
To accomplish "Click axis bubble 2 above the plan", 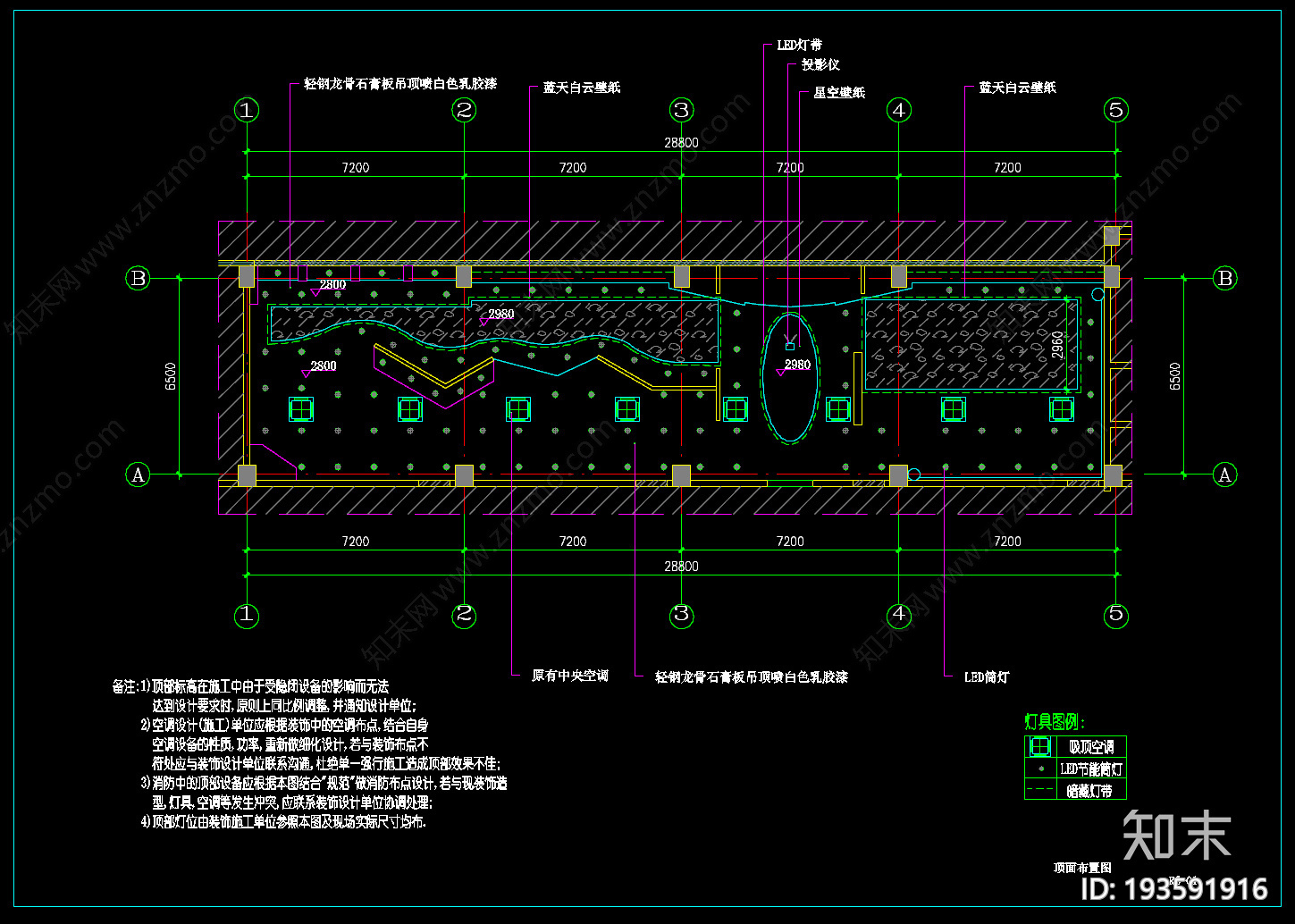I will point(464,110).
